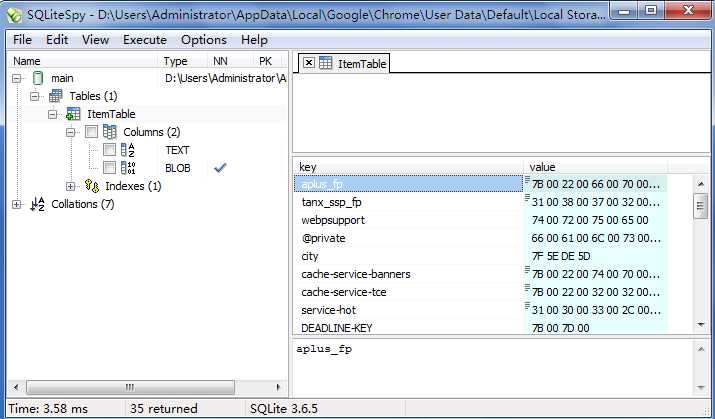The width and height of the screenshot is (715, 419).
Task: Click the Tables folder icon
Action: pos(56,96)
